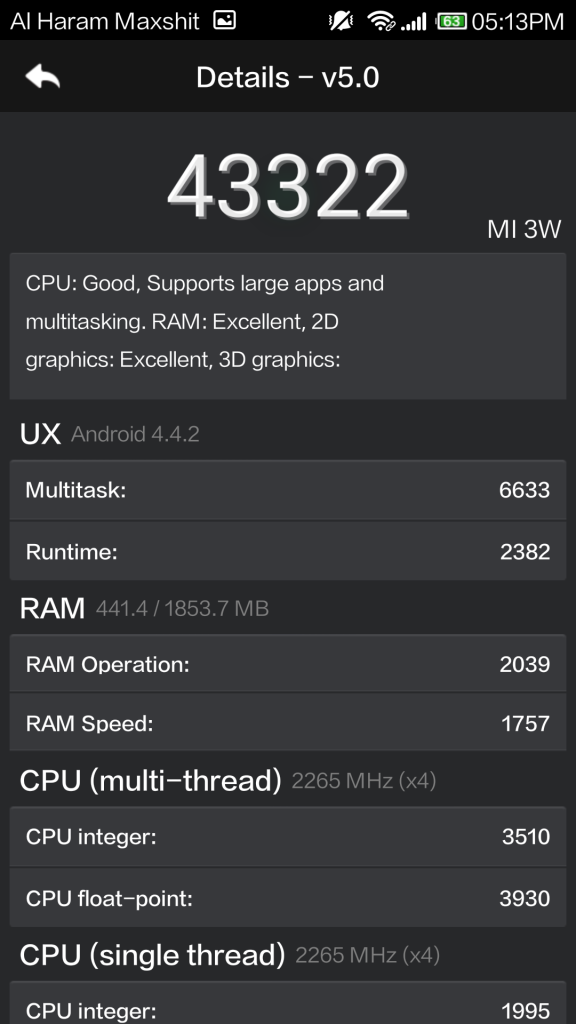Image resolution: width=576 pixels, height=1024 pixels.
Task: Select the CPU integer row under single thread
Action: [288, 1009]
